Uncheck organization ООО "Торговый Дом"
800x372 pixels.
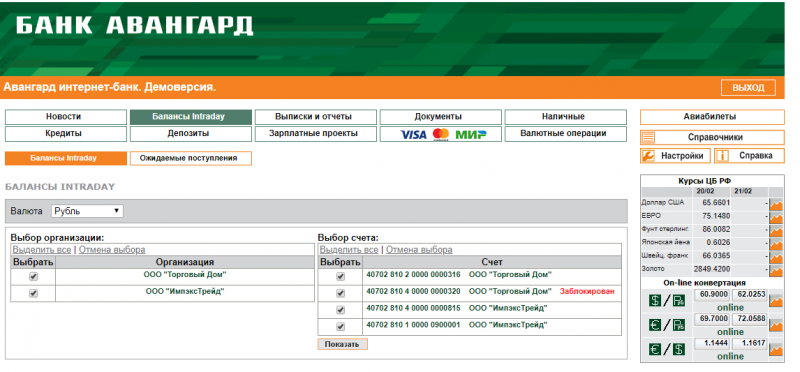click(34, 277)
